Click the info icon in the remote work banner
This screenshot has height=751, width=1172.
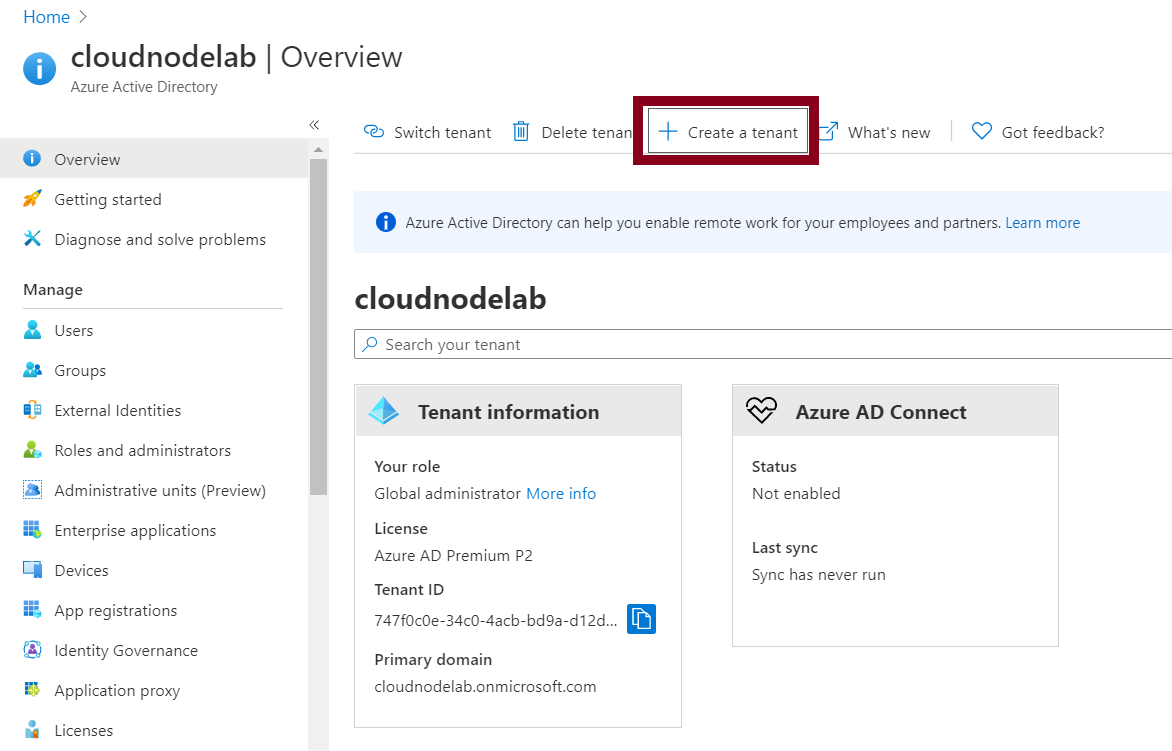386,222
